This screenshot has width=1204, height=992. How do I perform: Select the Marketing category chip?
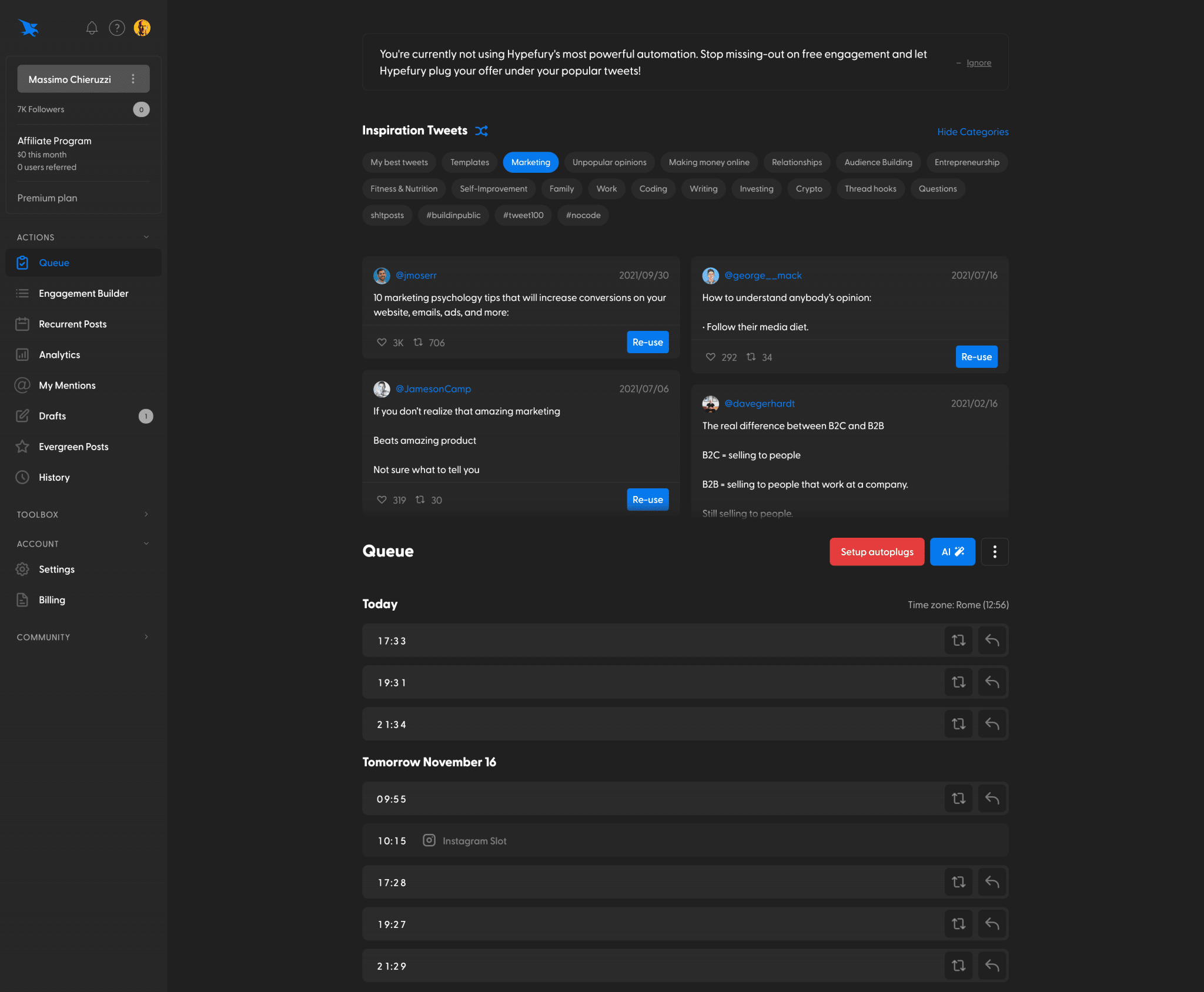[x=531, y=162]
